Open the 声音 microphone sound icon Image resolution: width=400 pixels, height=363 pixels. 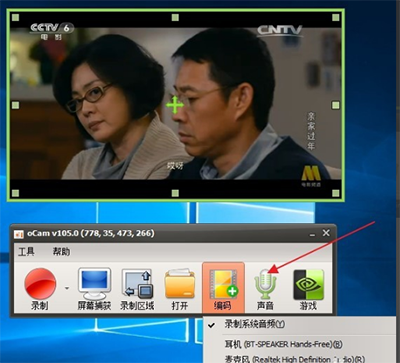[265, 288]
